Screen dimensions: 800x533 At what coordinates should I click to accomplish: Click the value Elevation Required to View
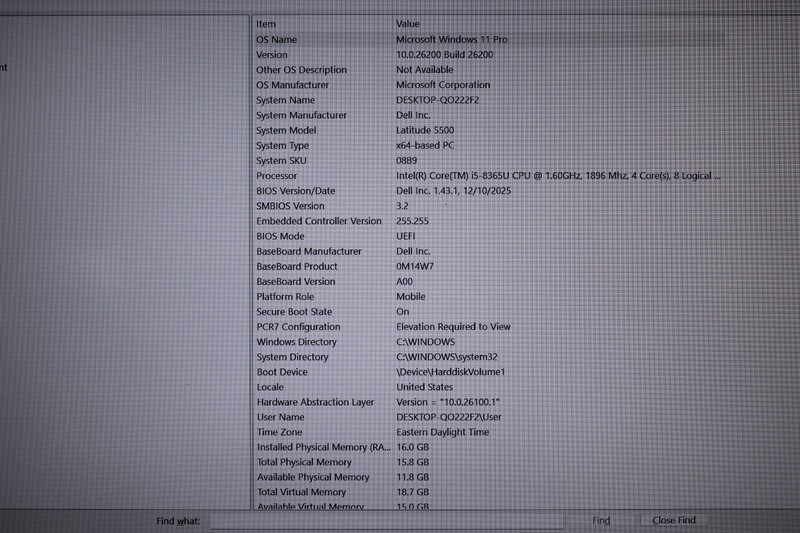[x=453, y=327]
